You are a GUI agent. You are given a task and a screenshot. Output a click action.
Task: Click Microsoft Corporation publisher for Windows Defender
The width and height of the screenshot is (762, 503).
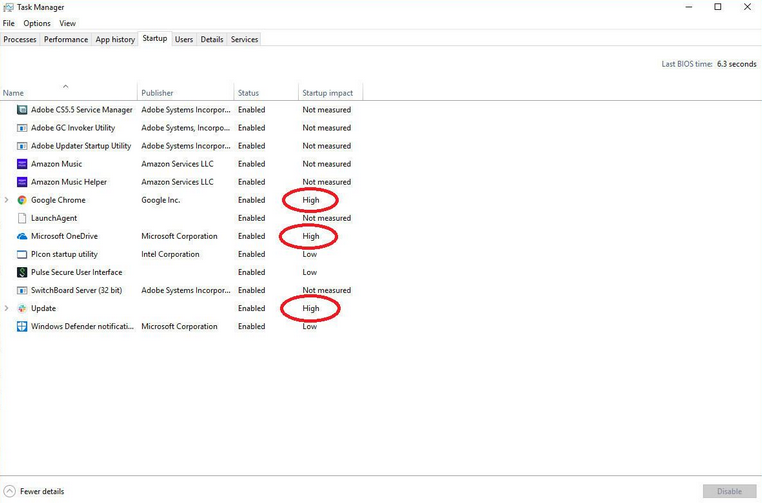(x=179, y=326)
